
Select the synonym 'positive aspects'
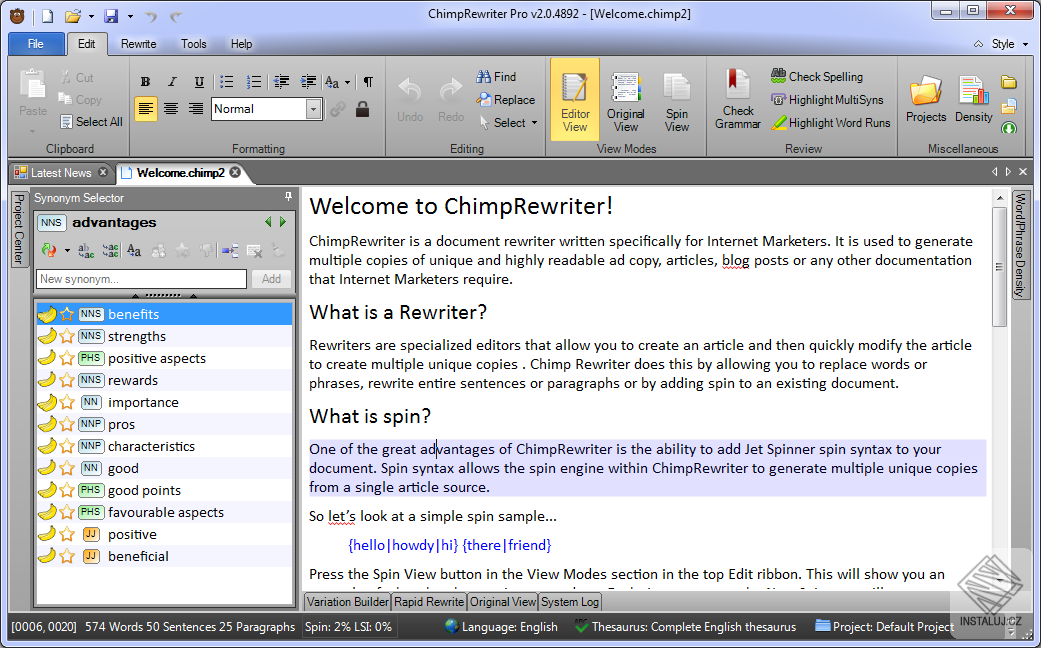(164, 358)
